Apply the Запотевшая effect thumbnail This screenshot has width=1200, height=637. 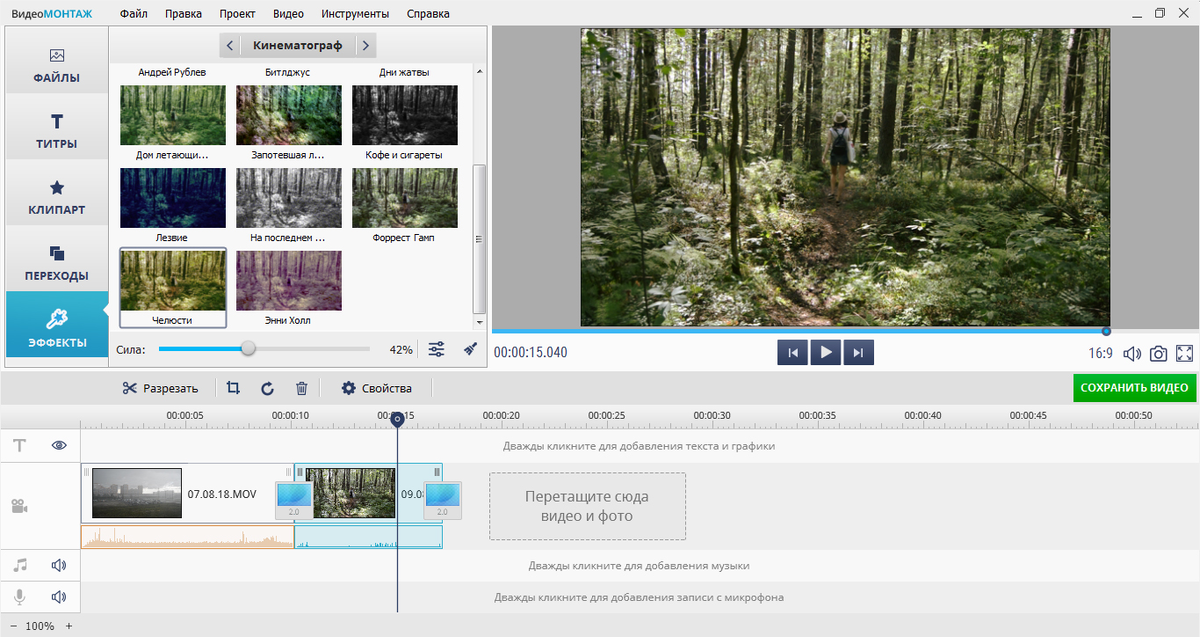pyautogui.click(x=289, y=115)
